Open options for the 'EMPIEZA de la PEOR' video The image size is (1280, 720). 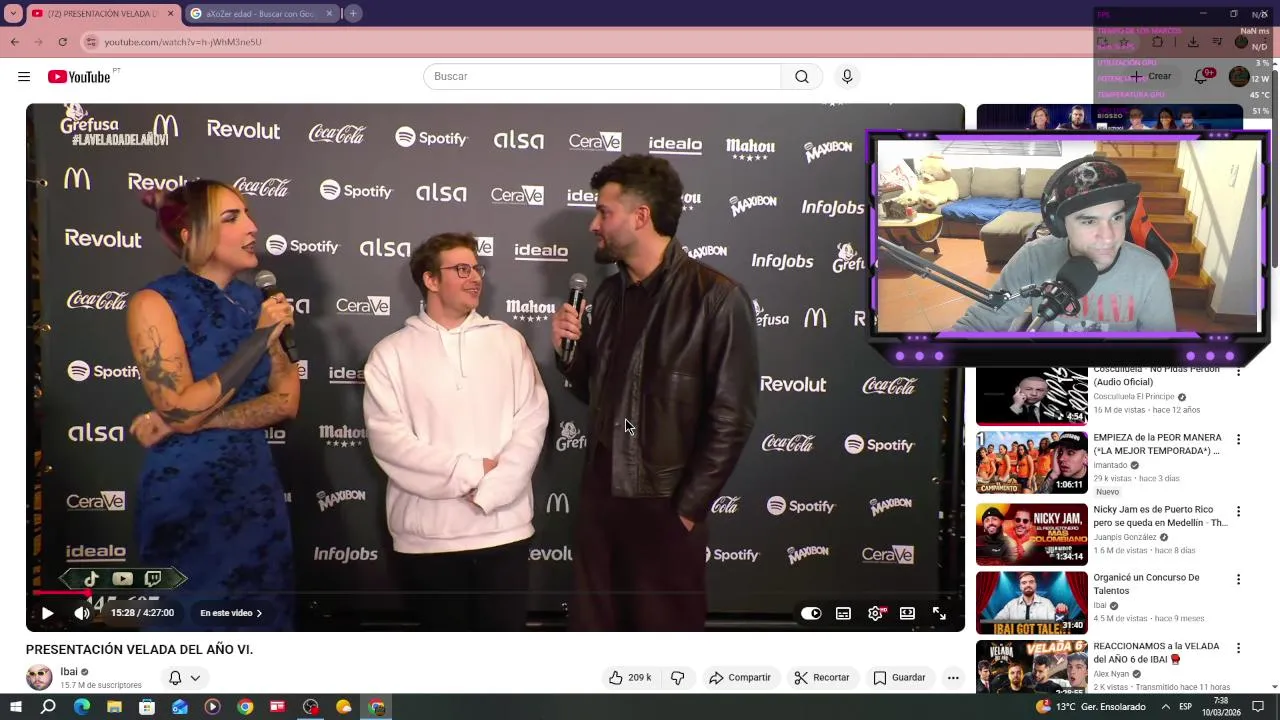click(1238, 440)
